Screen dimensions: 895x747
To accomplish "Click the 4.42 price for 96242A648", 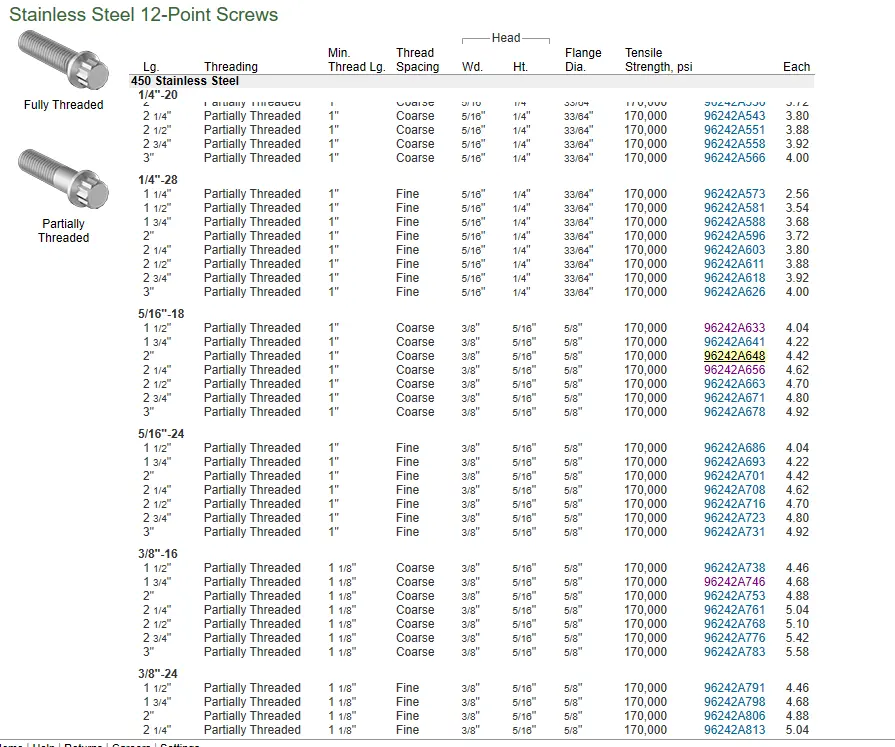I will 797,356.
